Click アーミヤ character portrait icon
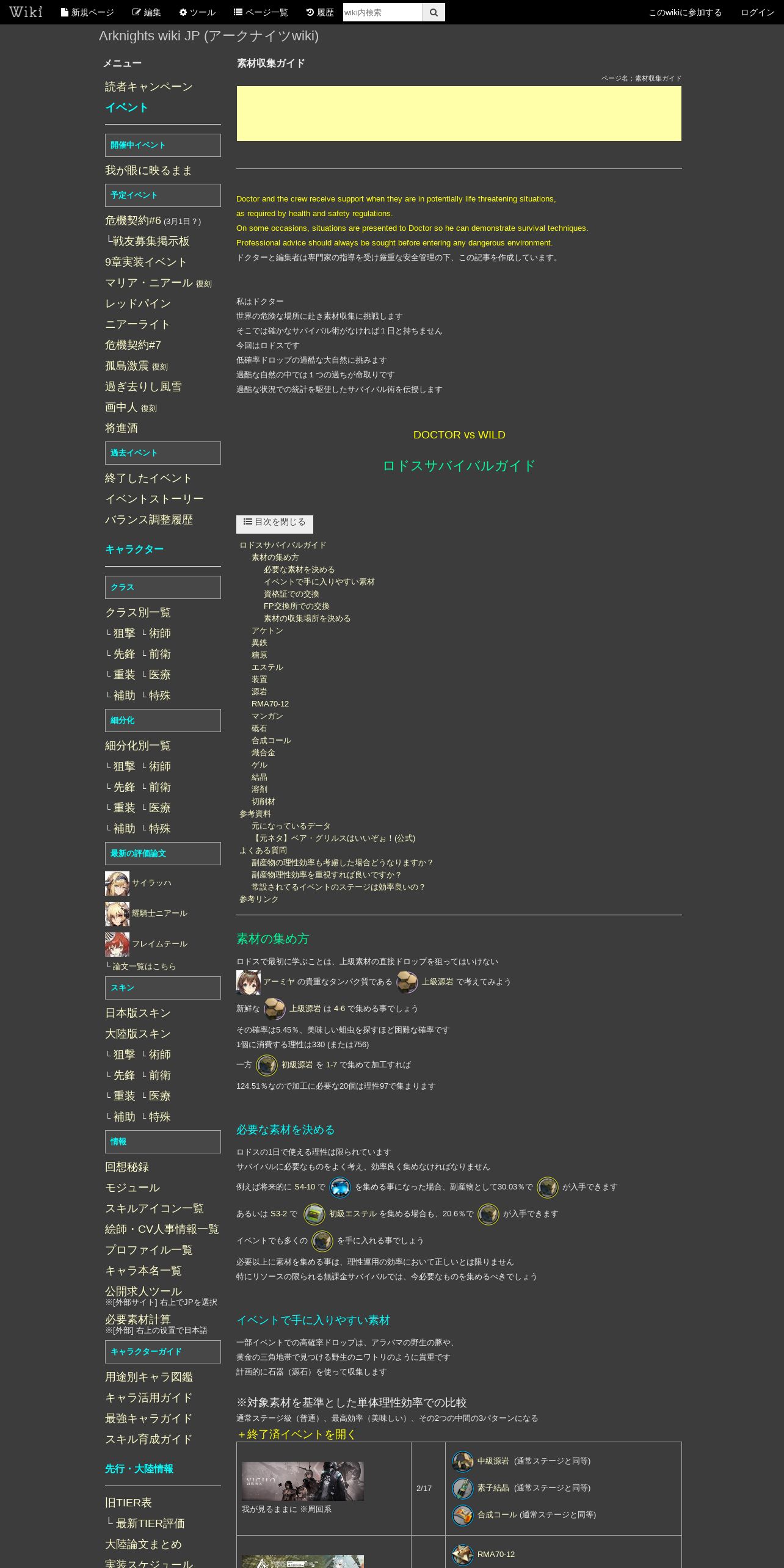Image resolution: width=784 pixels, height=1568 pixels. [x=249, y=982]
